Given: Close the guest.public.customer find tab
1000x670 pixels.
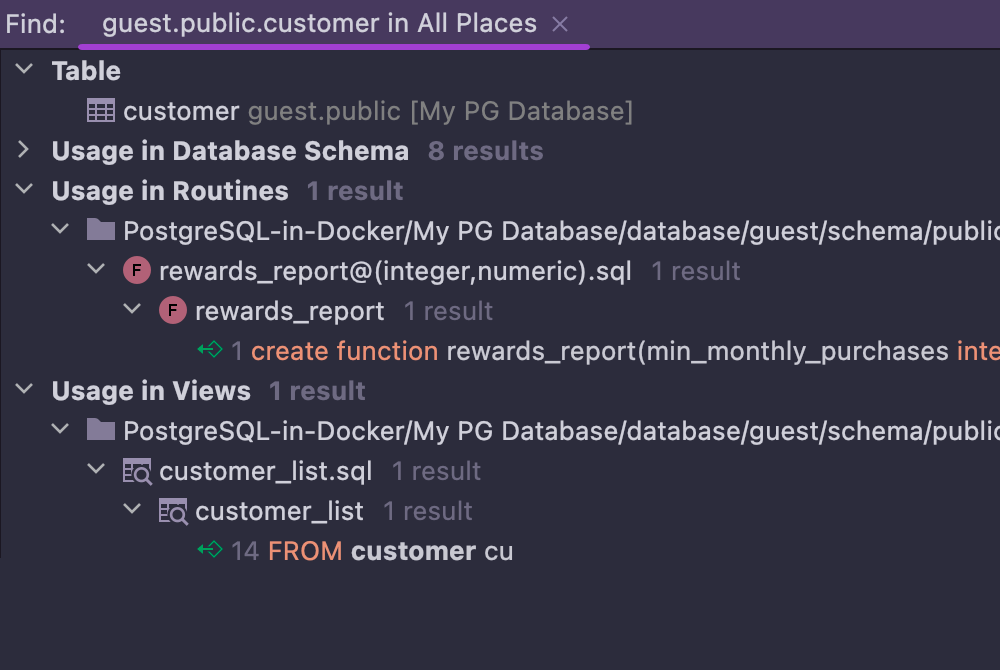Looking at the screenshot, I should 560,25.
